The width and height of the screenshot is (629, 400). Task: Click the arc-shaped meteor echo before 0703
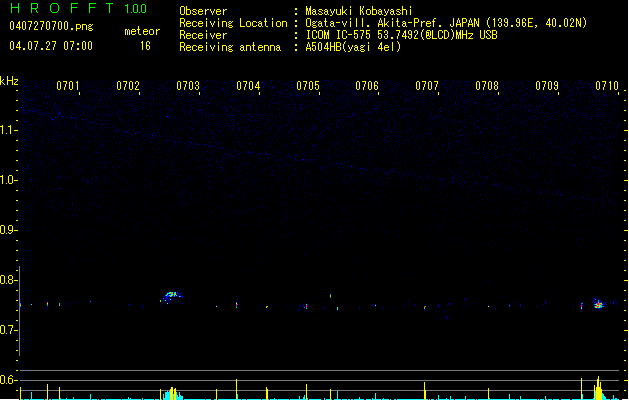[x=172, y=296]
